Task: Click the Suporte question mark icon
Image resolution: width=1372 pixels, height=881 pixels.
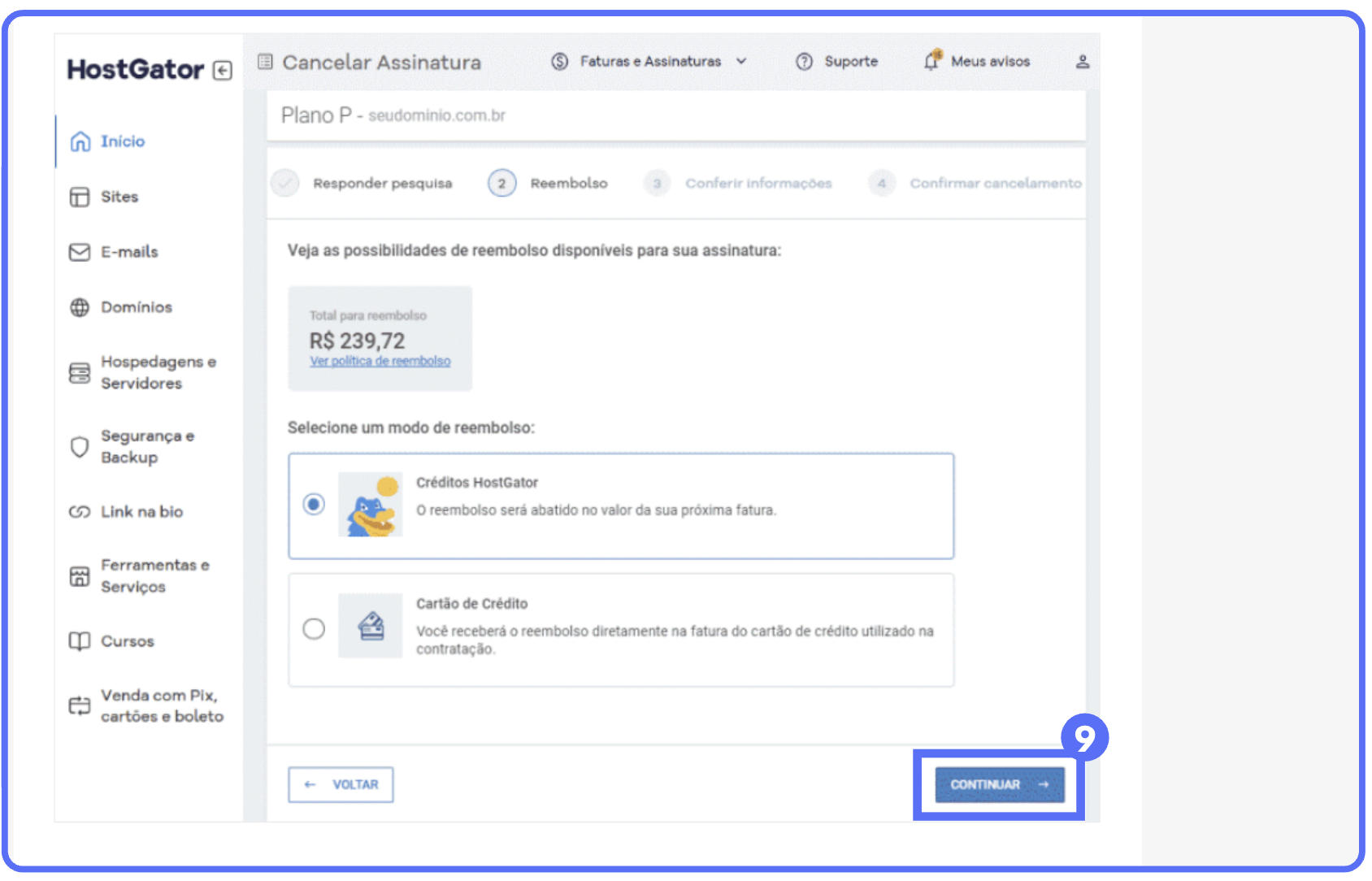Action: pyautogui.click(x=804, y=62)
